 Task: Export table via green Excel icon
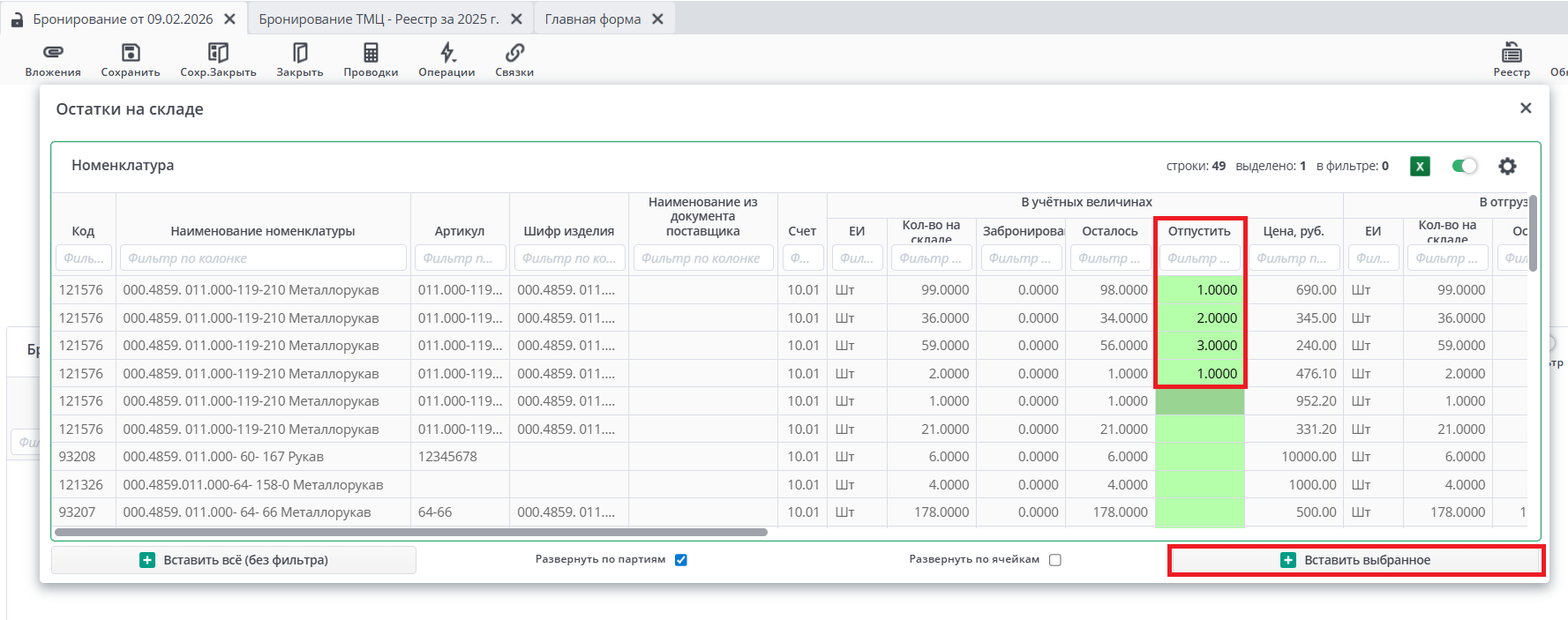(x=1420, y=166)
